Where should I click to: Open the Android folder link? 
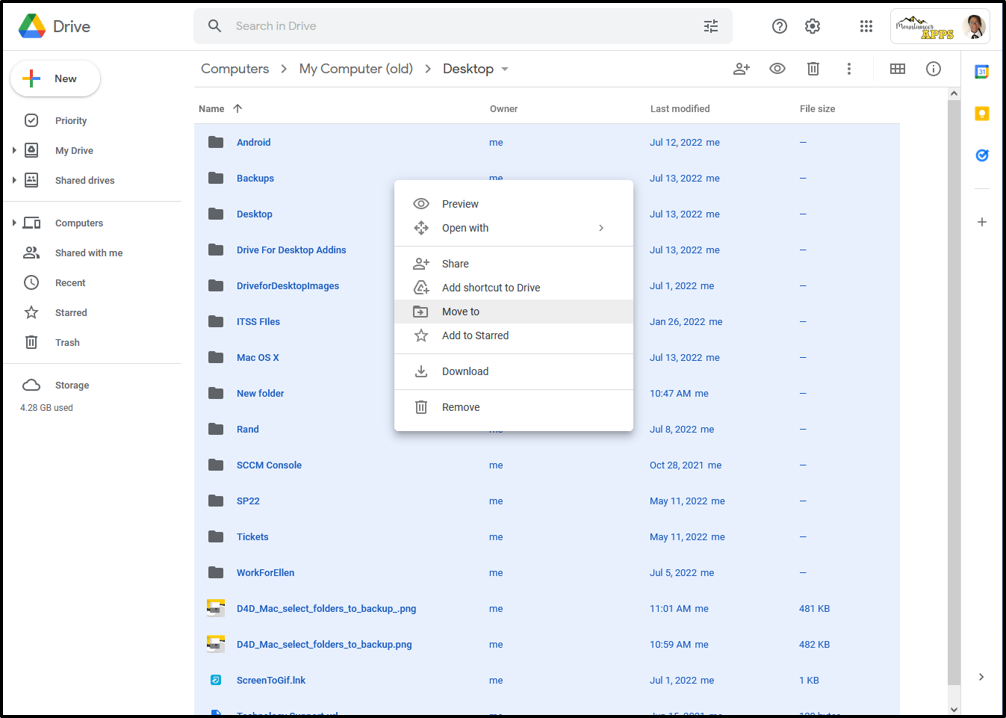click(253, 142)
